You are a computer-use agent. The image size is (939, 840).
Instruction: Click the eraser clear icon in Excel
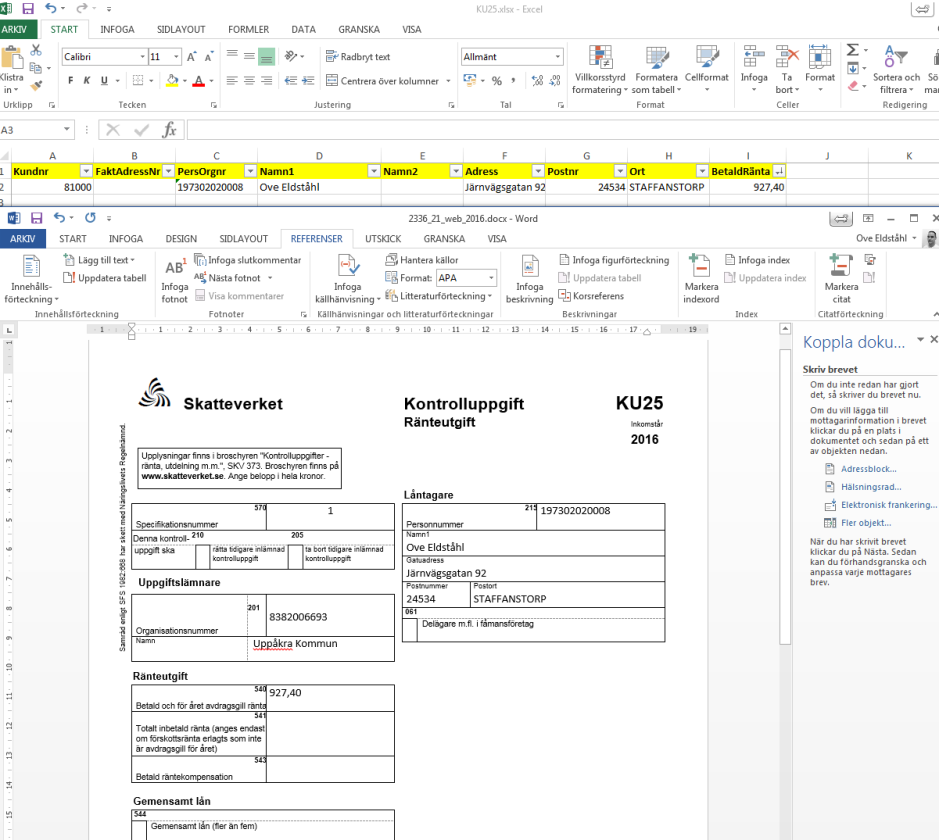pyautogui.click(x=853, y=86)
